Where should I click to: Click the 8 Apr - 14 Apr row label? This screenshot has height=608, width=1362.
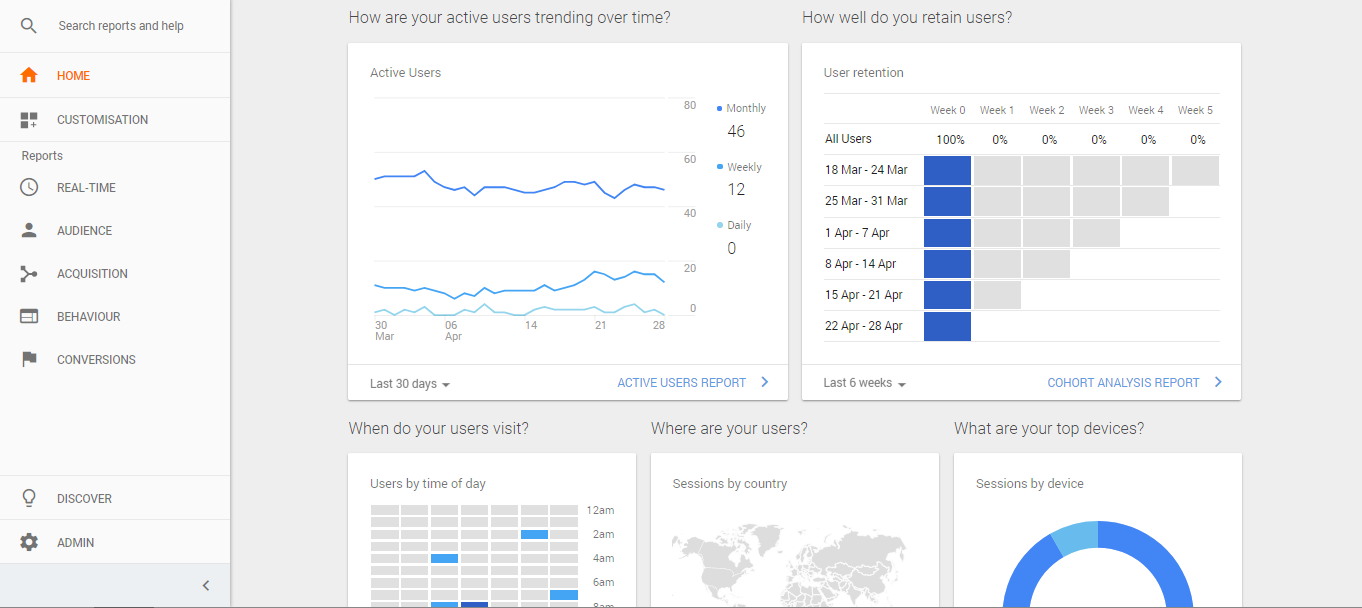(x=860, y=264)
